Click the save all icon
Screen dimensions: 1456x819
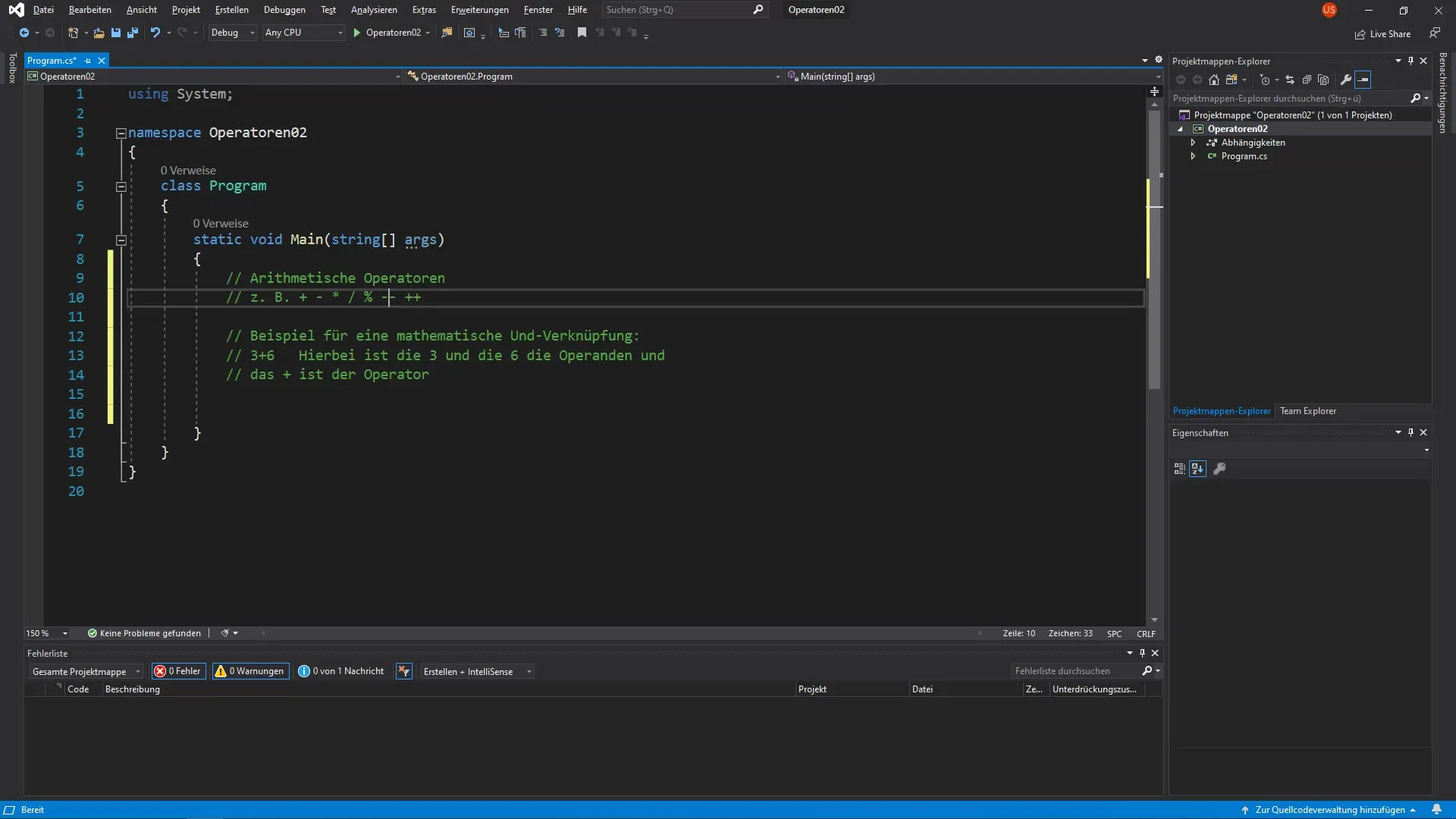(x=133, y=33)
